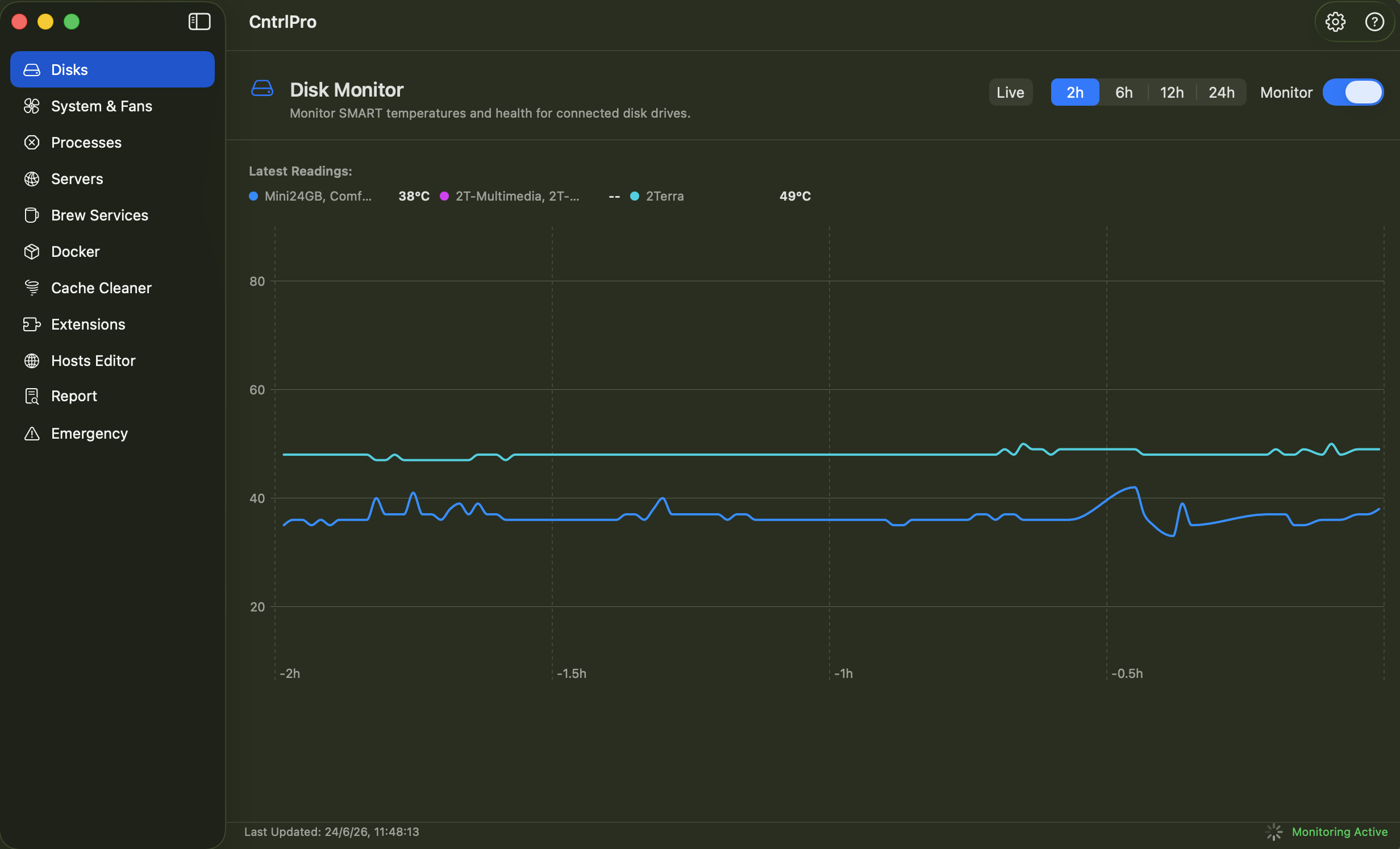Image resolution: width=1400 pixels, height=849 pixels.
Task: Click the magenta 2T-Multimedia legend dot
Action: [x=444, y=196]
